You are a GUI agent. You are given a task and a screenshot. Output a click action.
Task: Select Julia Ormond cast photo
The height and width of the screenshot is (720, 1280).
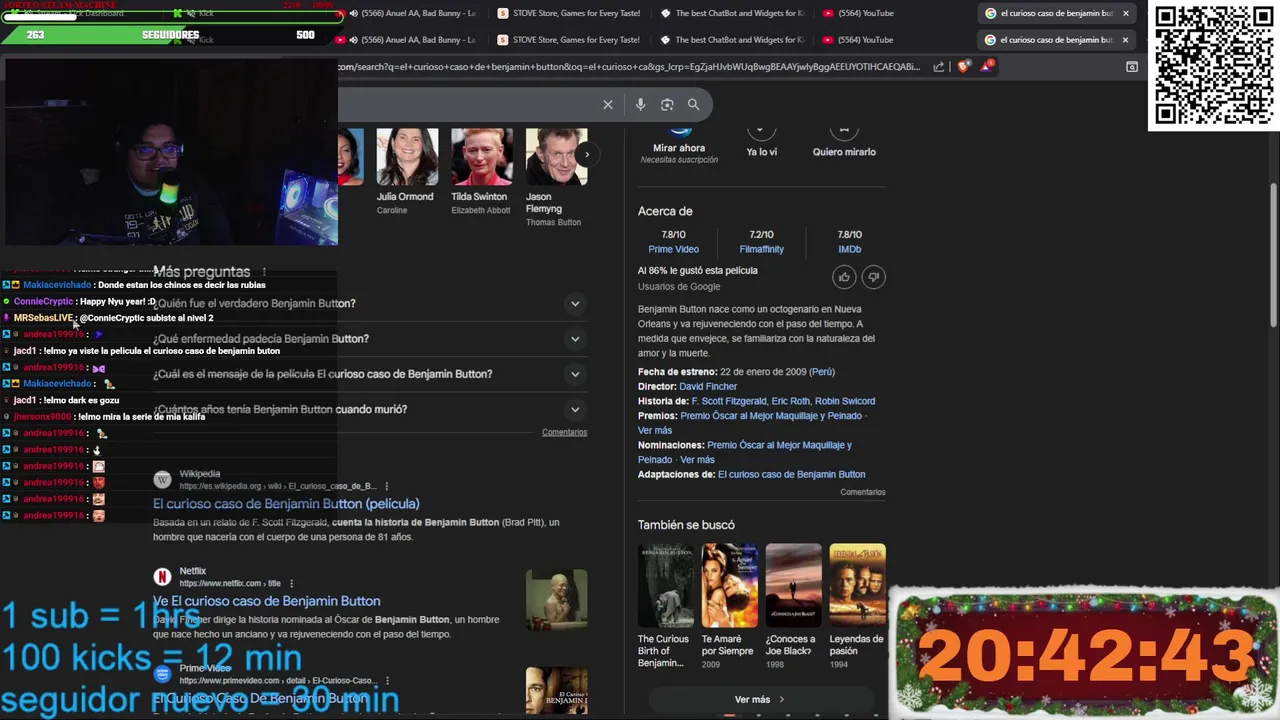click(x=407, y=157)
